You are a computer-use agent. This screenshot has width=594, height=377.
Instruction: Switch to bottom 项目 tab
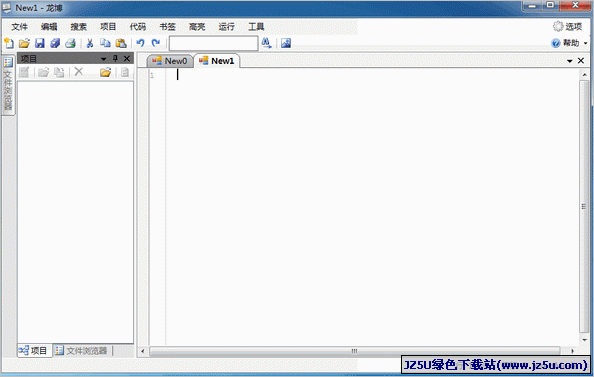click(x=33, y=350)
